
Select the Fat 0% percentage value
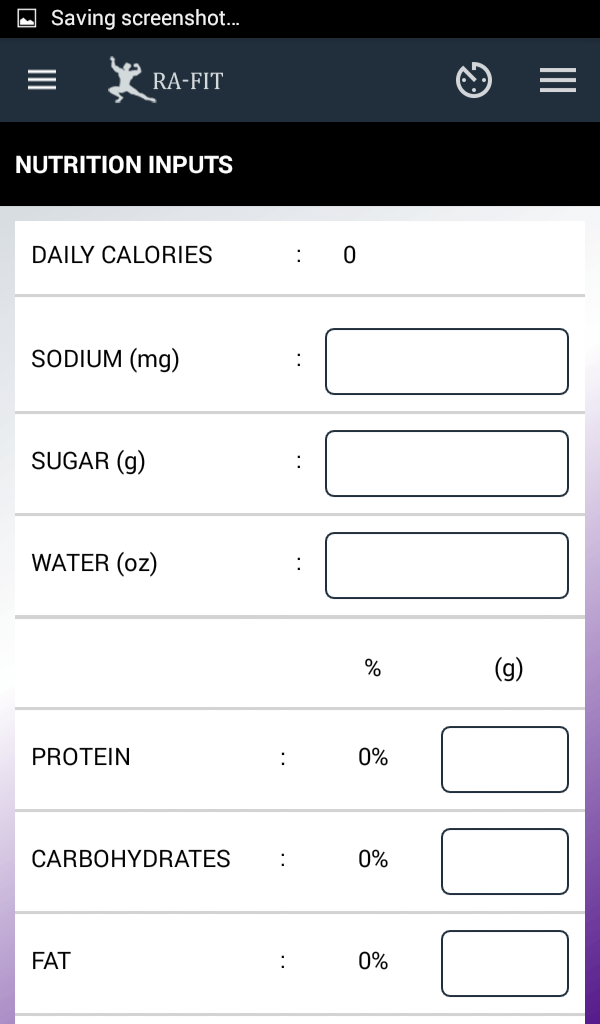click(373, 962)
